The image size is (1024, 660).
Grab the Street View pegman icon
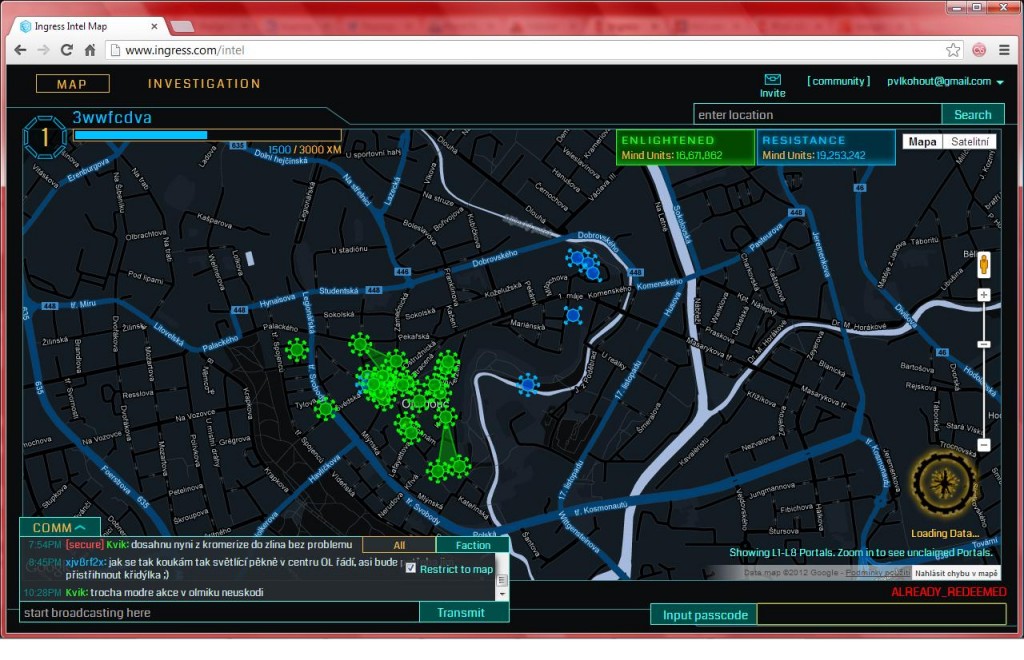pos(984,264)
